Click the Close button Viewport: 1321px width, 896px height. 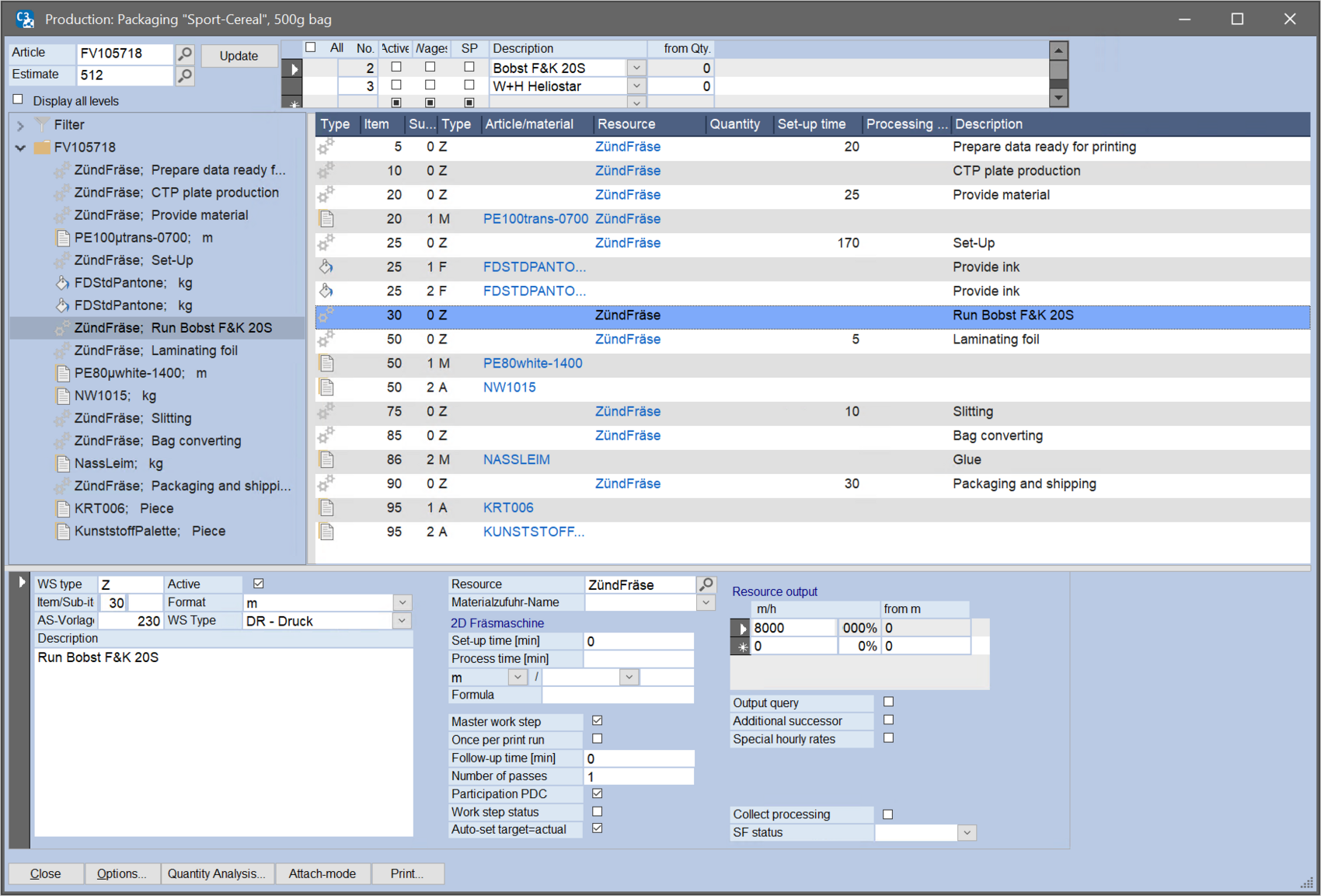[x=45, y=873]
